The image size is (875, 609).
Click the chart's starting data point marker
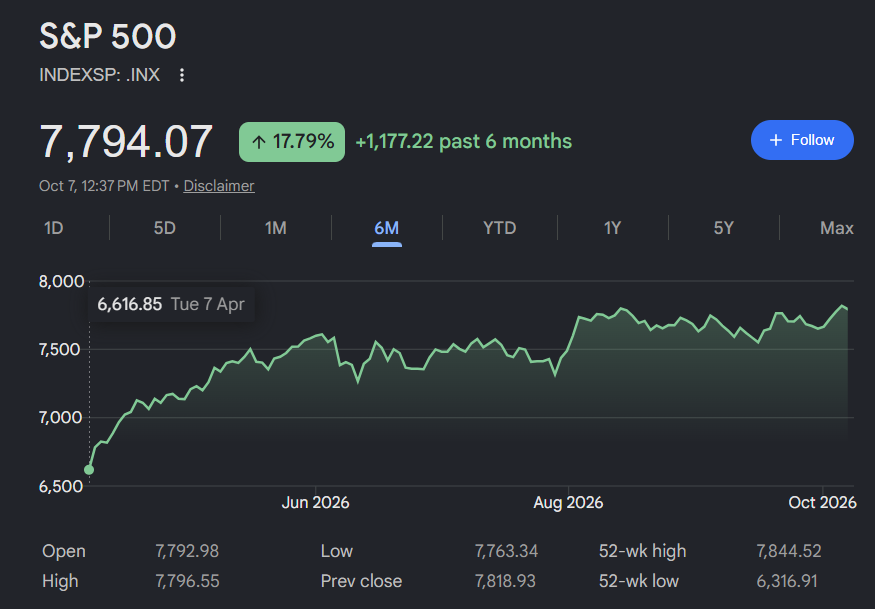coord(89,470)
